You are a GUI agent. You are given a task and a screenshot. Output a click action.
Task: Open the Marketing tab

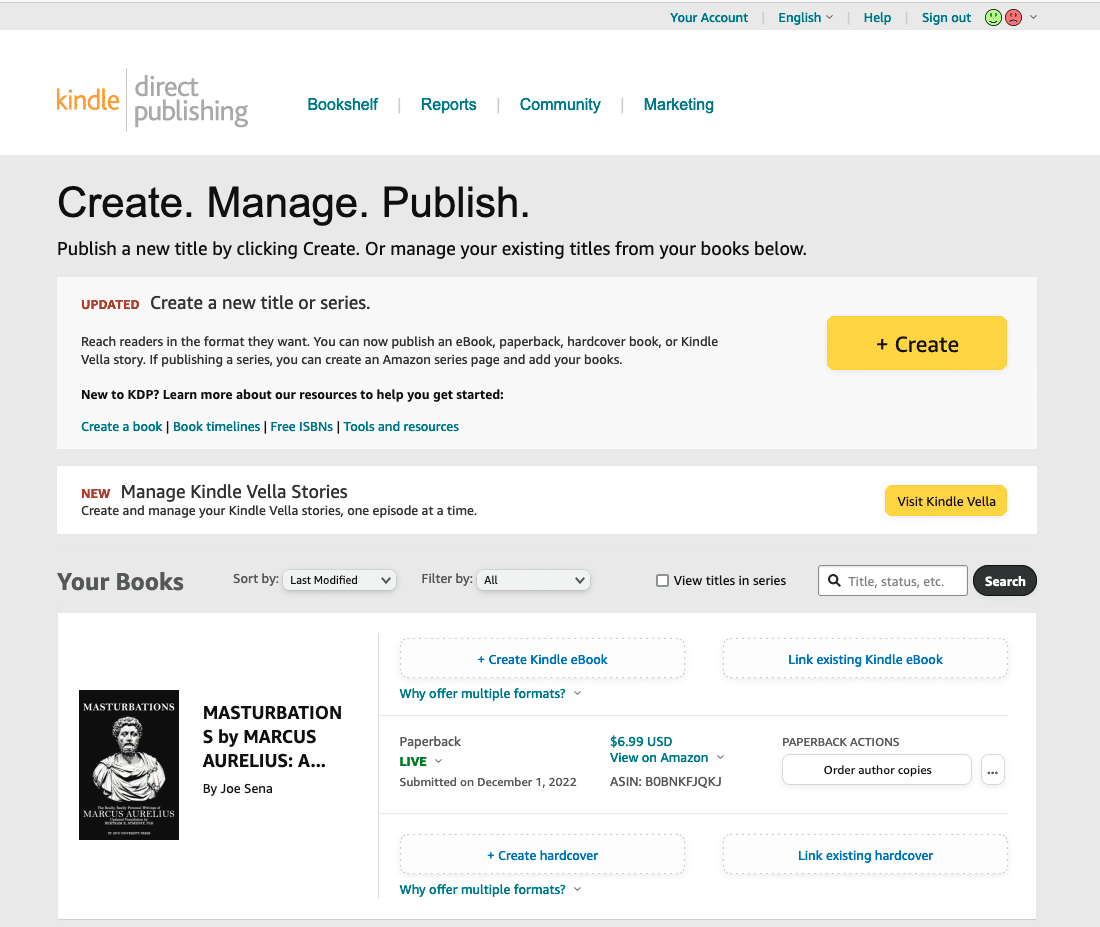(x=678, y=105)
